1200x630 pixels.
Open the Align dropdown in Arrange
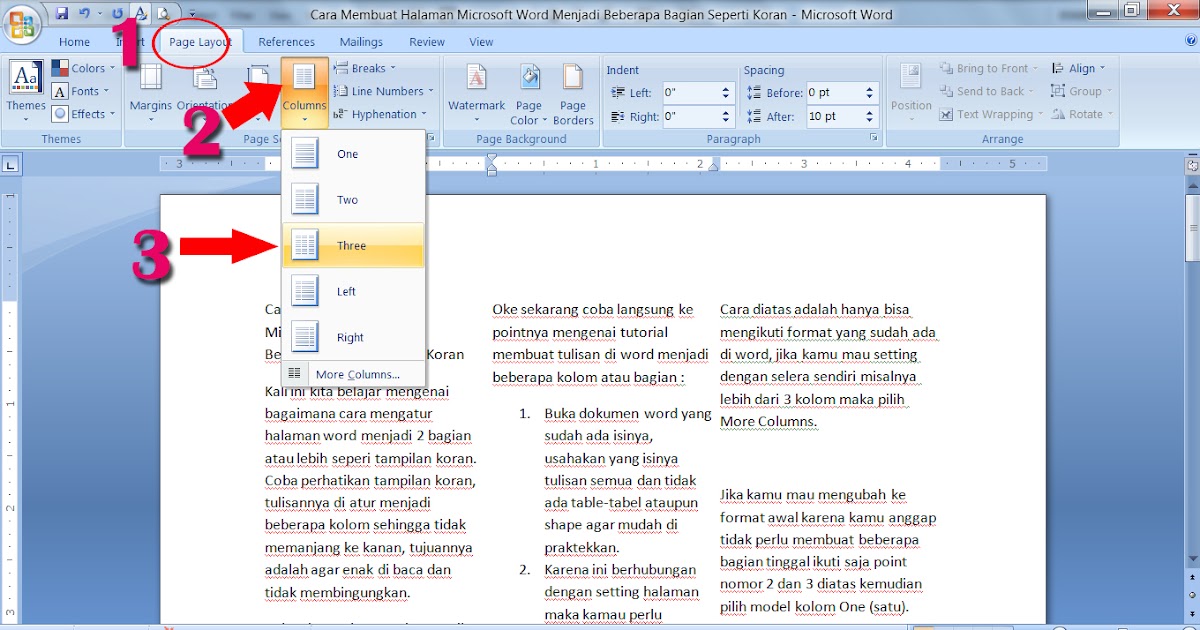pos(1078,68)
